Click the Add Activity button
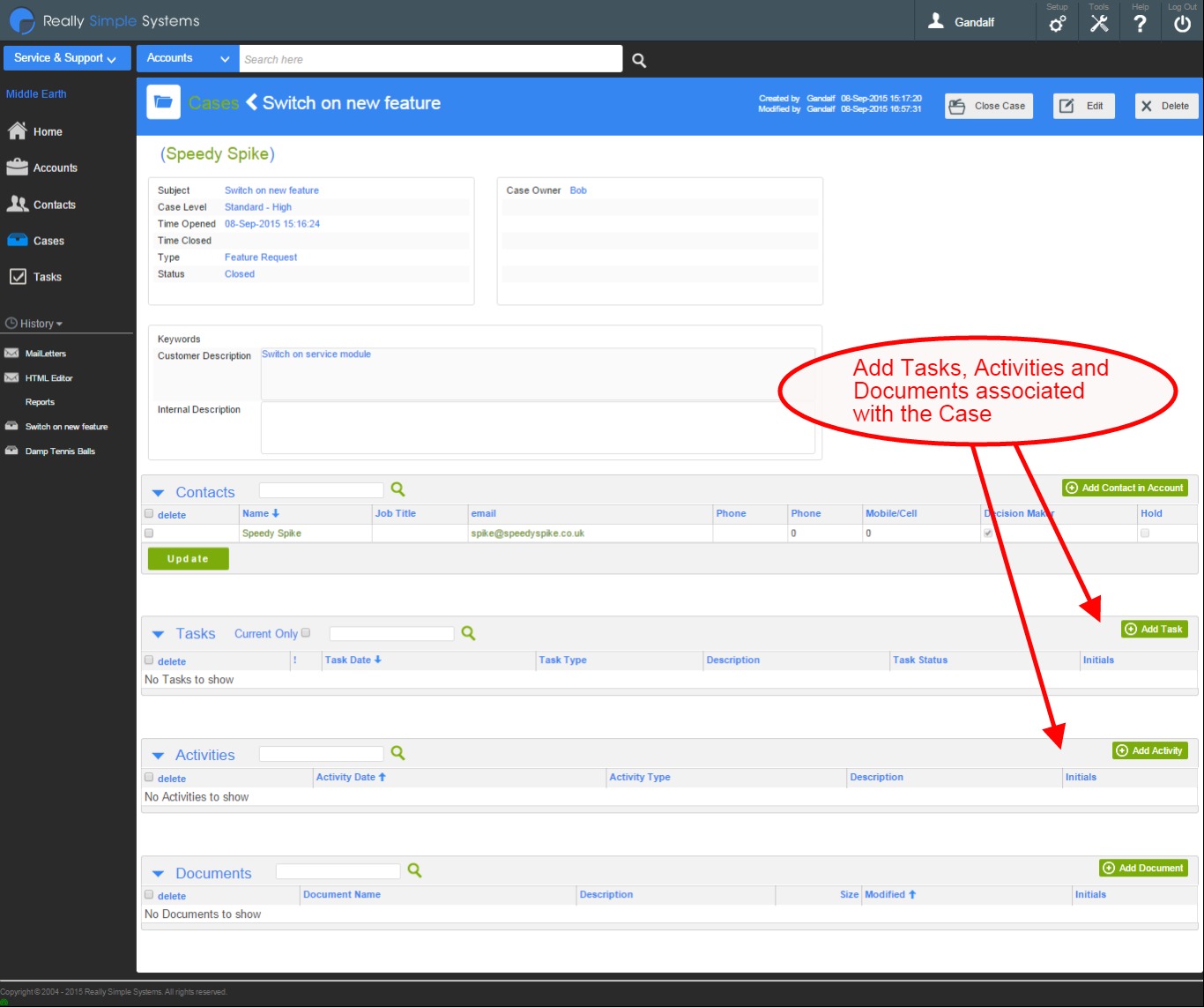 1150,750
